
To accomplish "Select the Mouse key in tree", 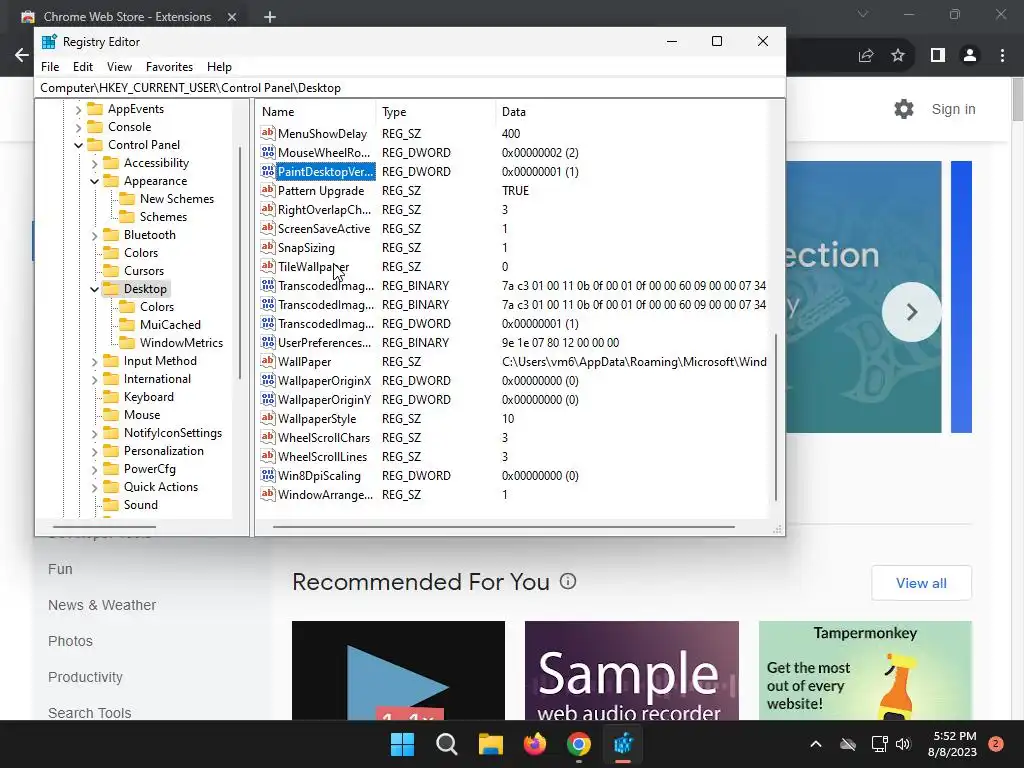I will tap(142, 415).
